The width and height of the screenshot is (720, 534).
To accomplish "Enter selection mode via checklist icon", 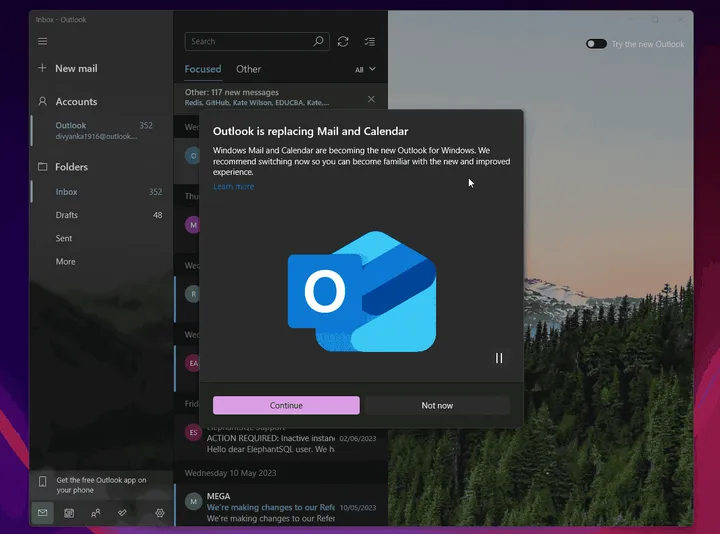I will coord(370,41).
